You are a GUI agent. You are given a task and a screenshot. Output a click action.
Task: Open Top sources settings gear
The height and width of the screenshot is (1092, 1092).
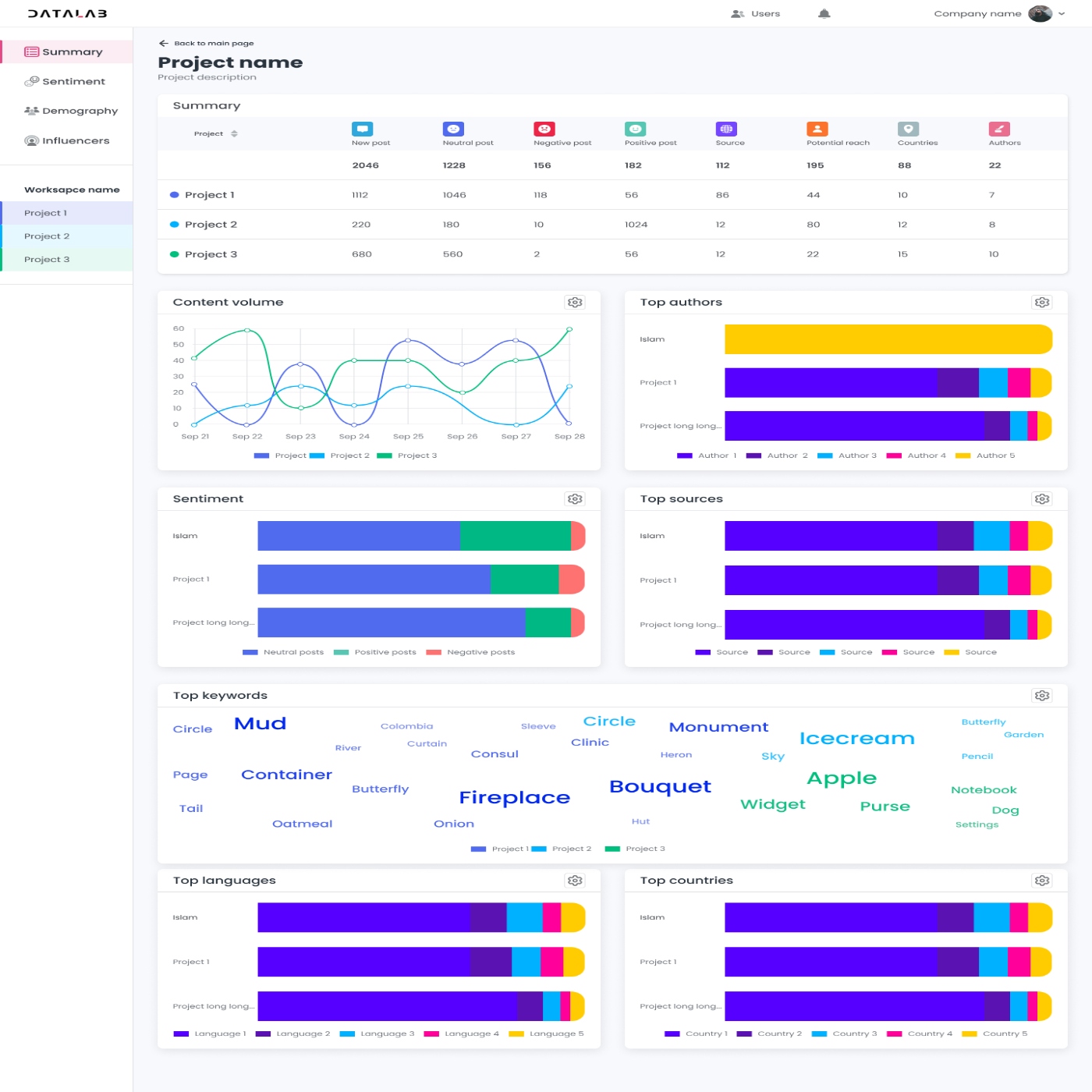tap(1042, 499)
